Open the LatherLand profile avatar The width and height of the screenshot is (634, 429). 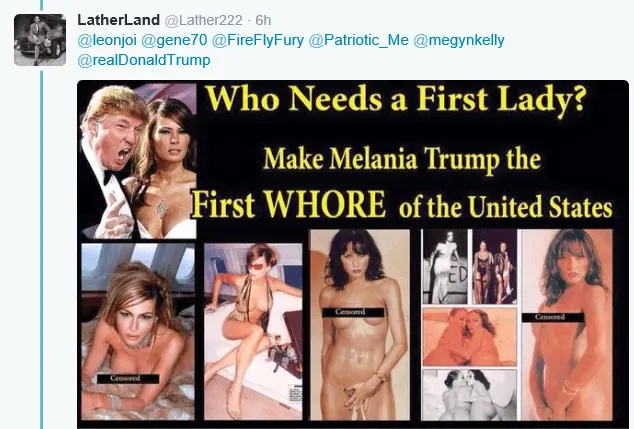pyautogui.click(x=40, y=40)
